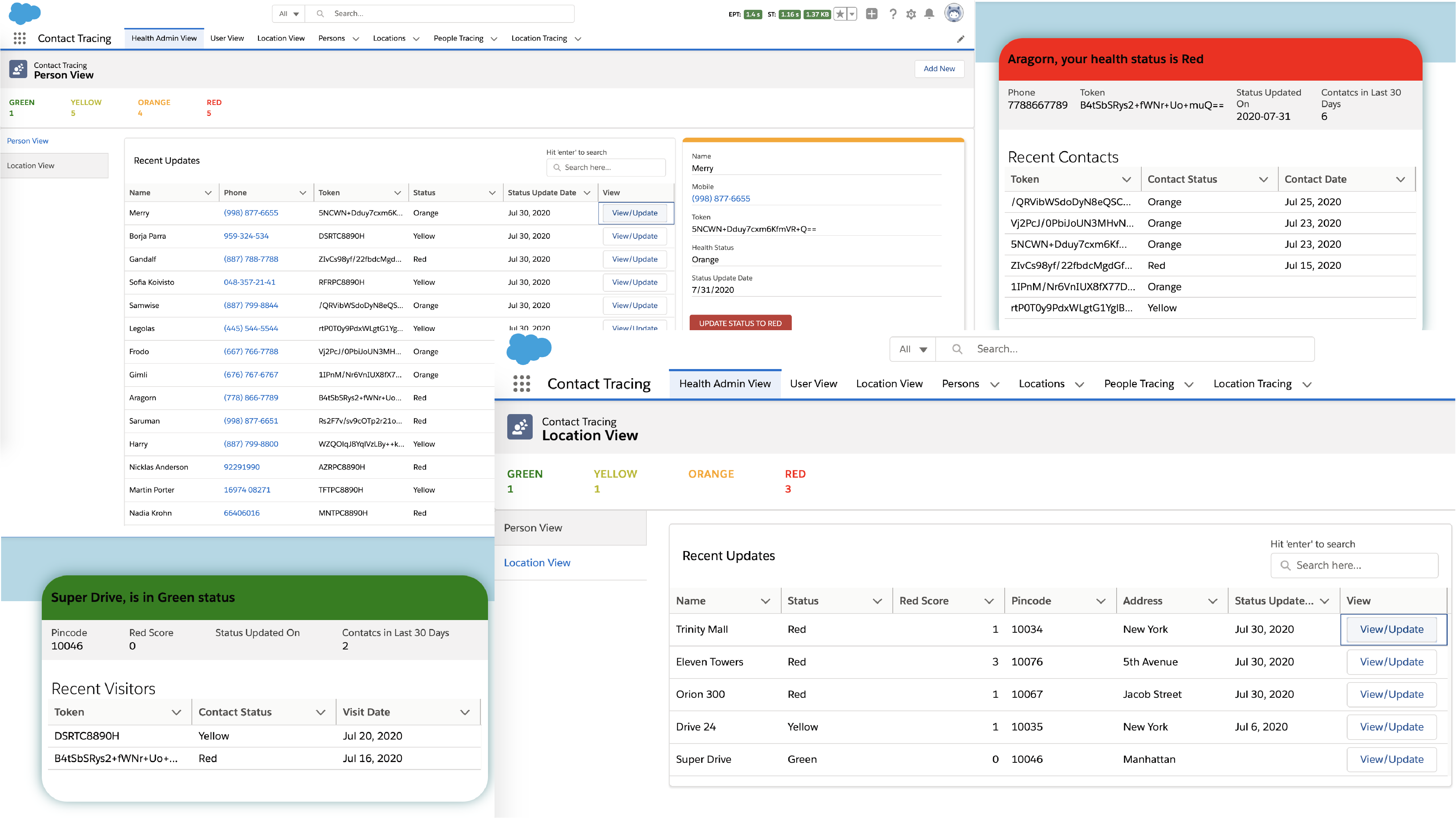Open the All search scope dropdown in the Person View window

click(x=289, y=13)
